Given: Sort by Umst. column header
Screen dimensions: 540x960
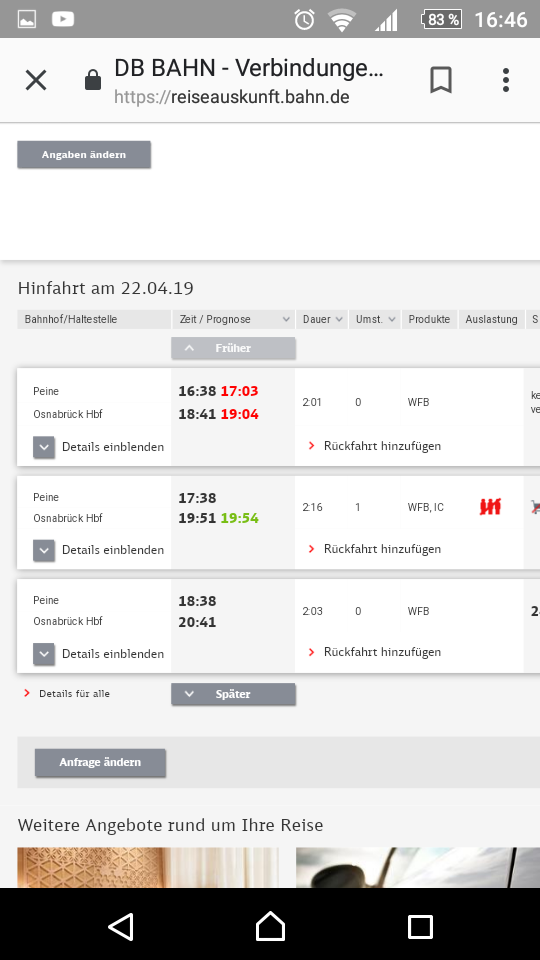Looking at the screenshot, I should coord(375,319).
